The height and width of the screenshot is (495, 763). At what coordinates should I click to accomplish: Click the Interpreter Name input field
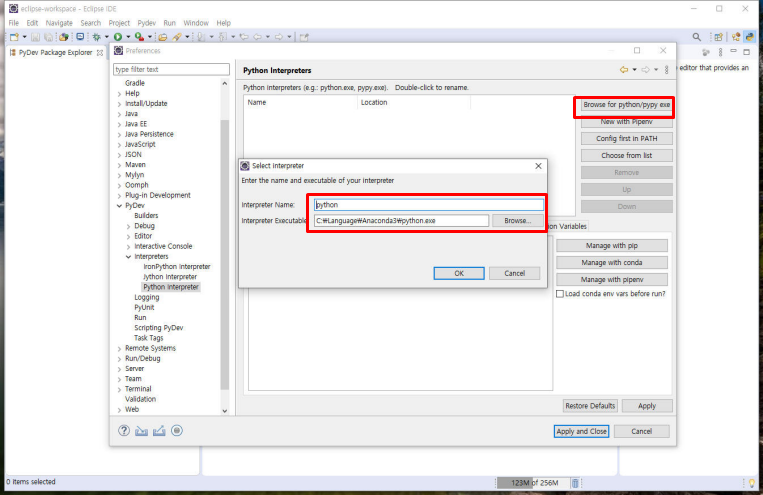(x=429, y=205)
